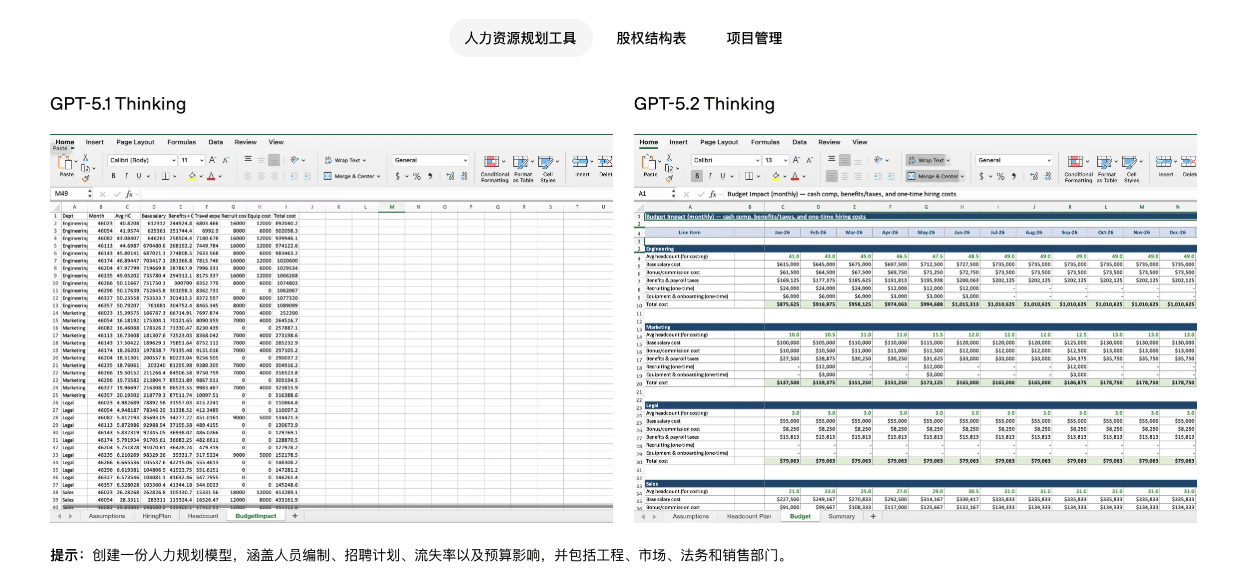Click Format Painter brush in GPT-5.2 spreadsheet
Screen dimensions: 1243x584
pos(669,179)
